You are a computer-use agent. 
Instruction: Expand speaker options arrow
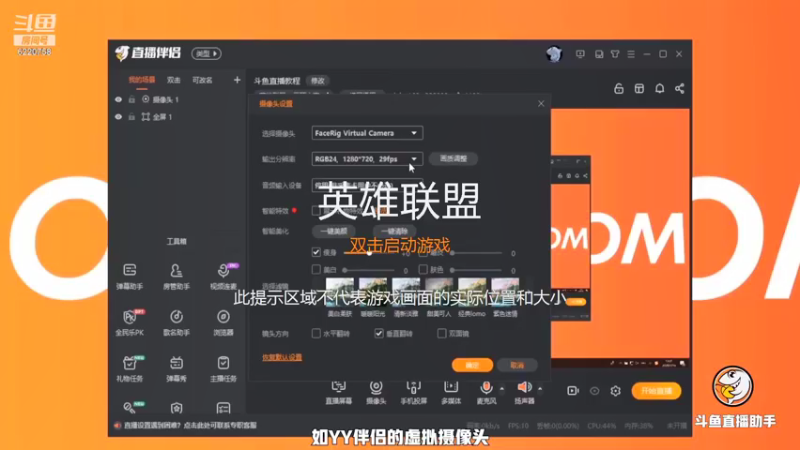tap(540, 389)
